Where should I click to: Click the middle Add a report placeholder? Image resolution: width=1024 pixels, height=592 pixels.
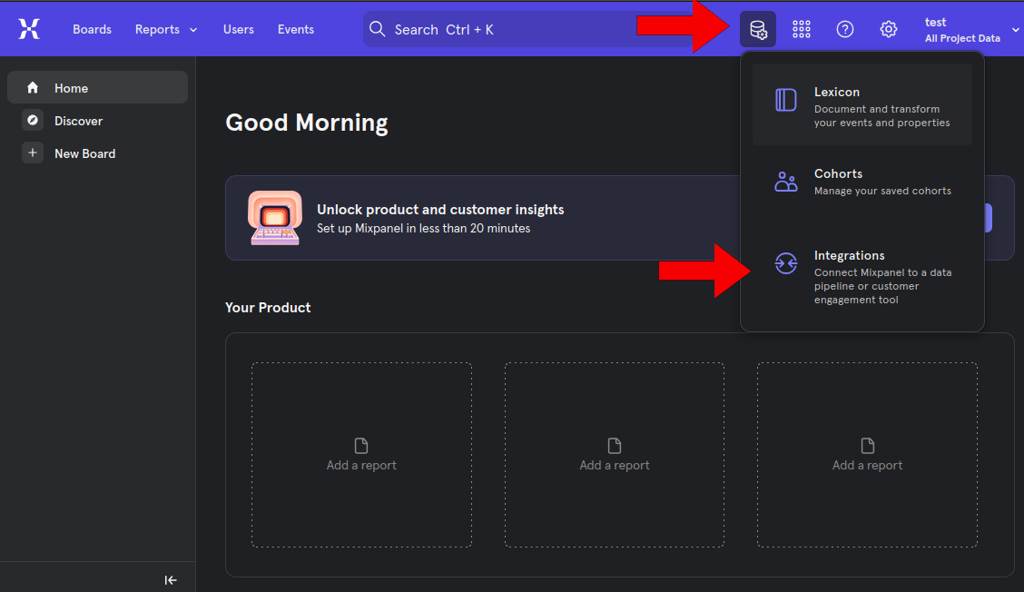(614, 455)
